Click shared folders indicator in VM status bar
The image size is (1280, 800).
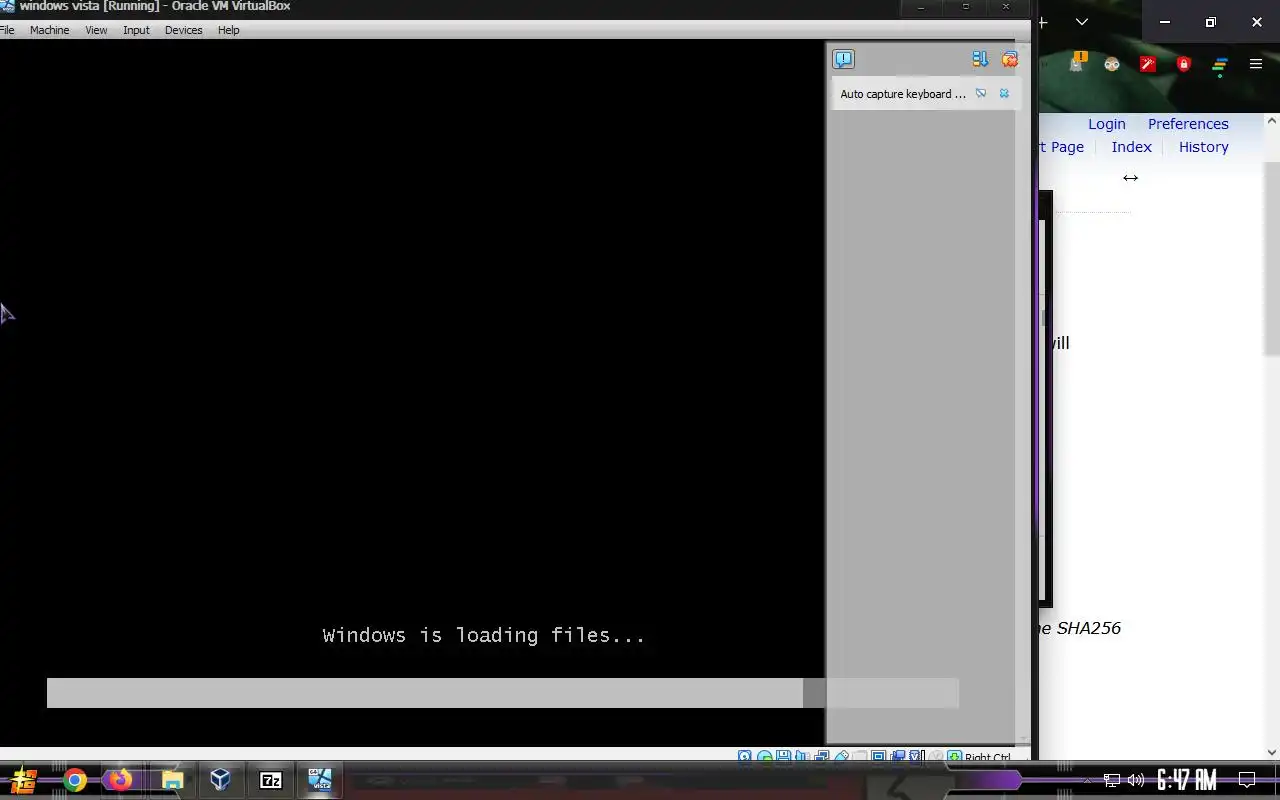[x=859, y=757]
